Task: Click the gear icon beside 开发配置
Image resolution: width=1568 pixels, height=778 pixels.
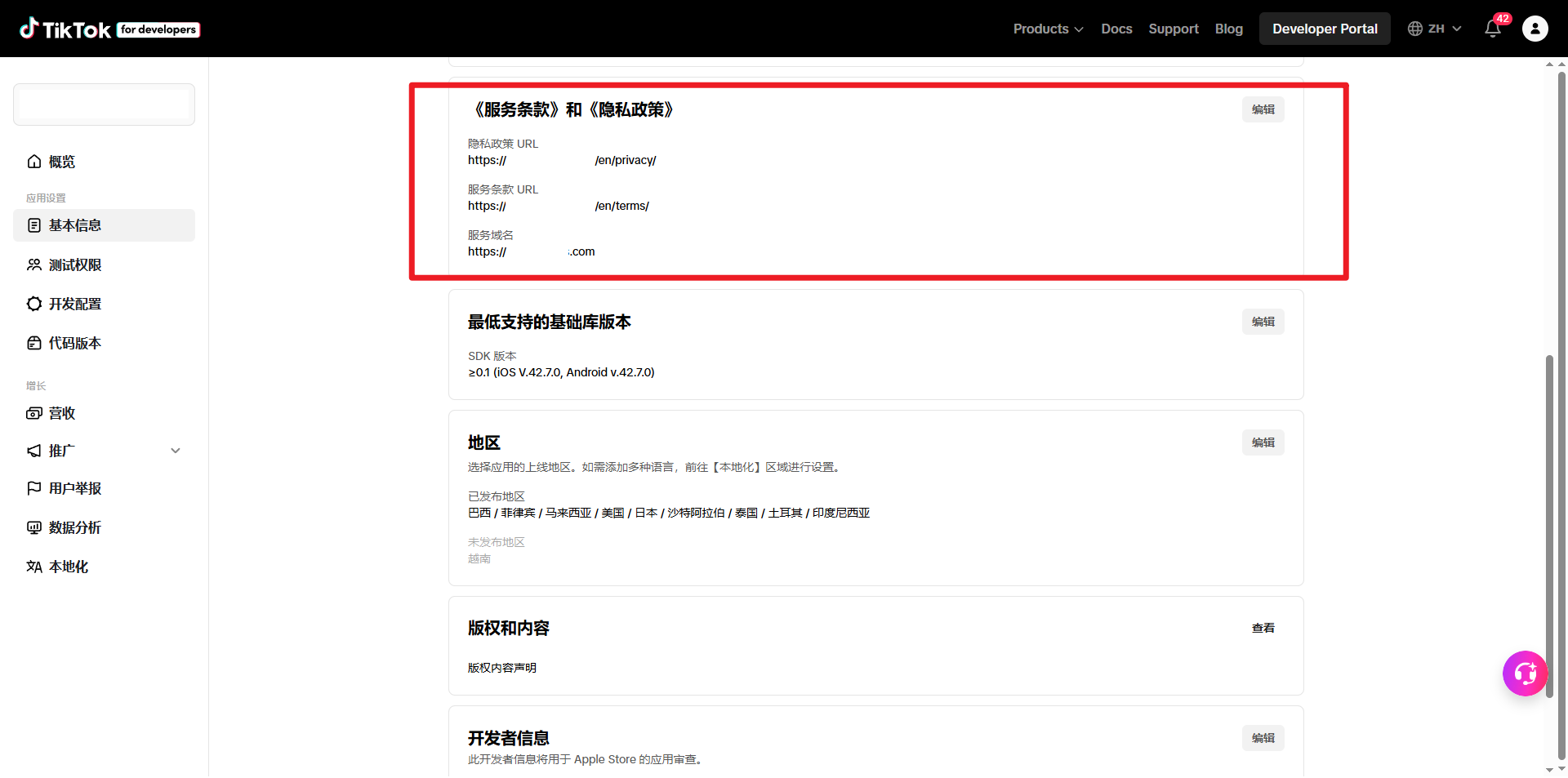Action: 34,304
